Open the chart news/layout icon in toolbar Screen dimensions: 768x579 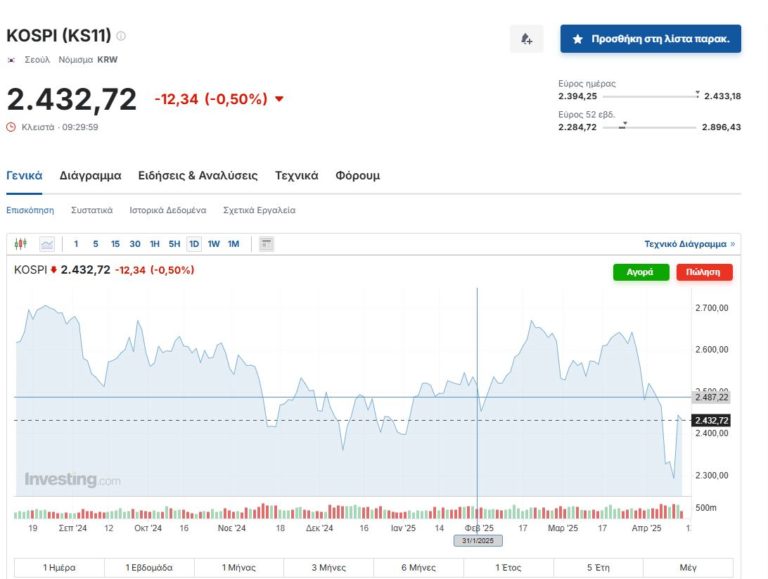[266, 243]
